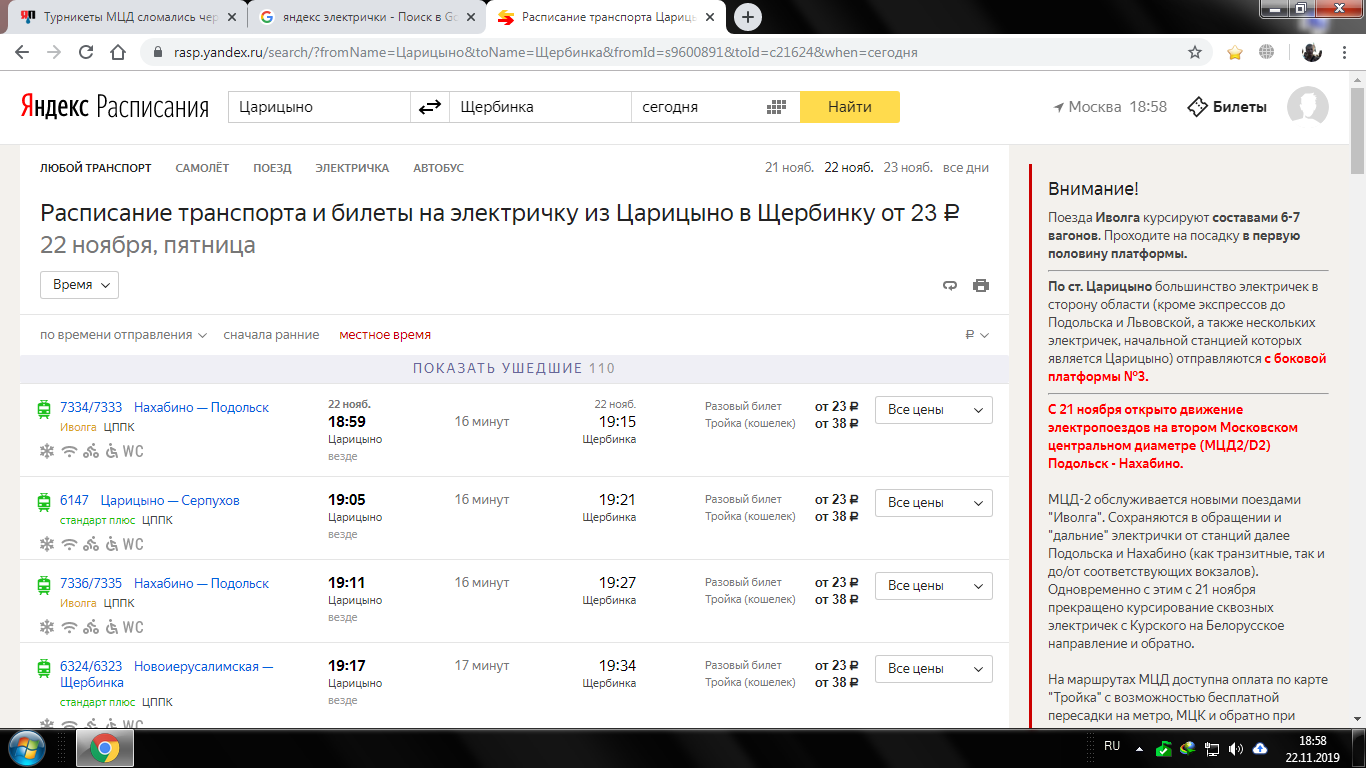This screenshot has width=1366, height=768.
Task: Select the САМОЛЁТ transport tab
Action: point(202,168)
